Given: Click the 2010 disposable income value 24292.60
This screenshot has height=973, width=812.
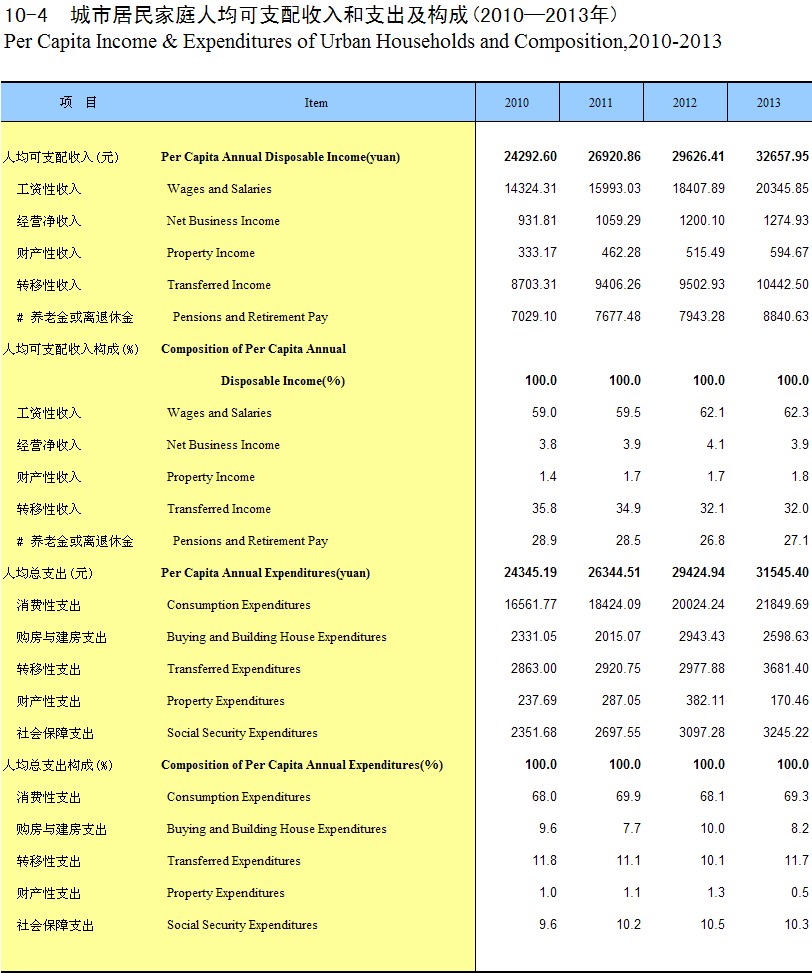Looking at the screenshot, I should (x=531, y=156).
